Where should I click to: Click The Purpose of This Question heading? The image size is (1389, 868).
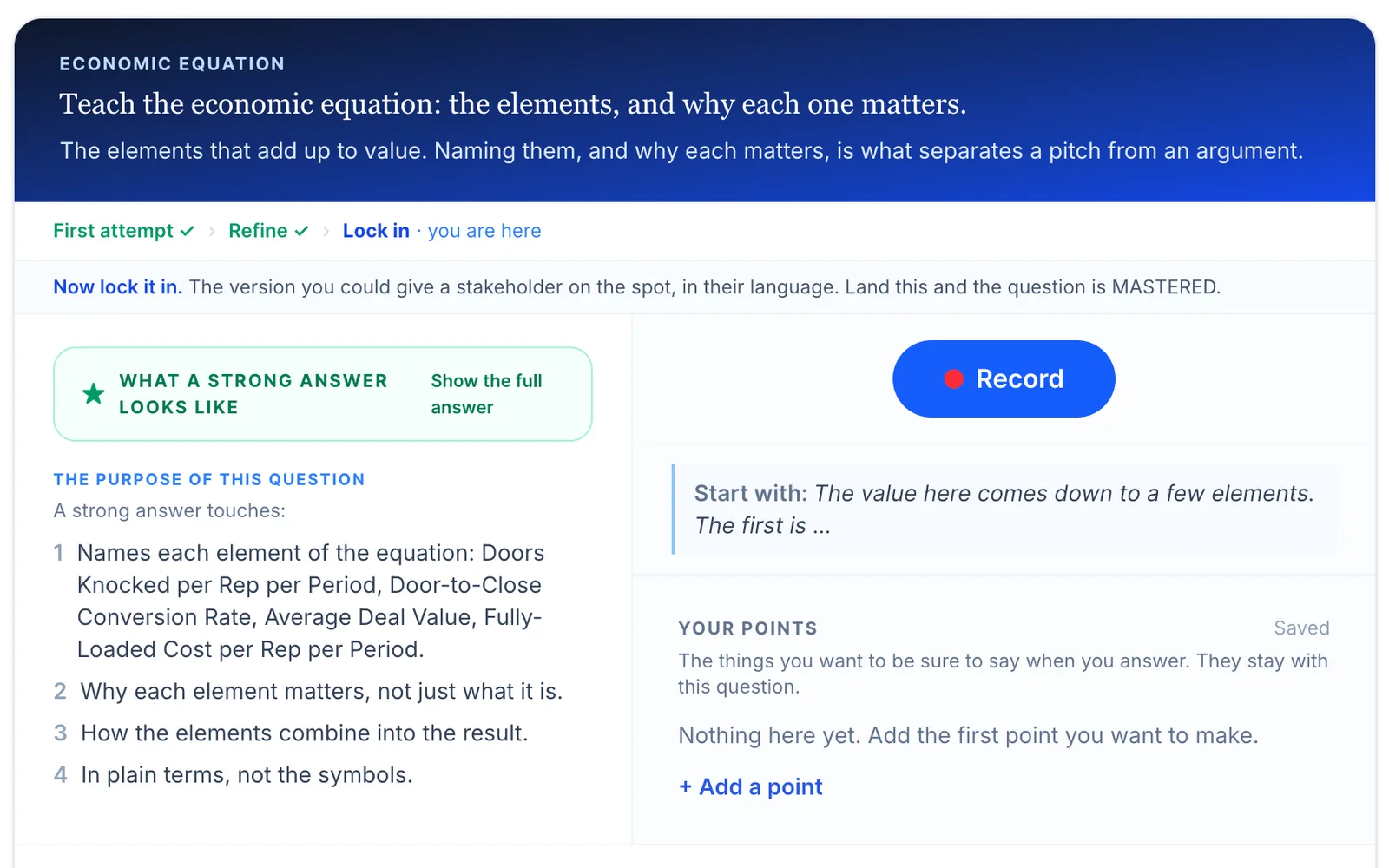point(209,479)
